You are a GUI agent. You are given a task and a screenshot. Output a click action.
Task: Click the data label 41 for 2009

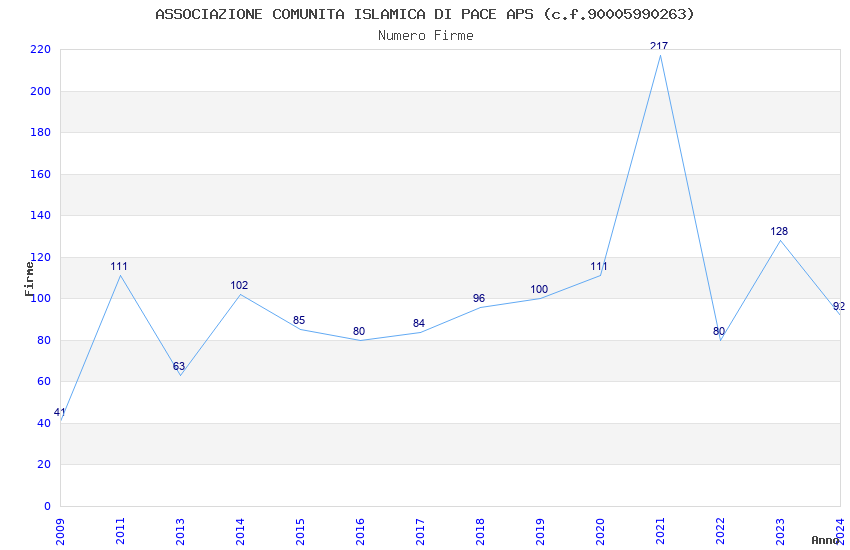60,412
